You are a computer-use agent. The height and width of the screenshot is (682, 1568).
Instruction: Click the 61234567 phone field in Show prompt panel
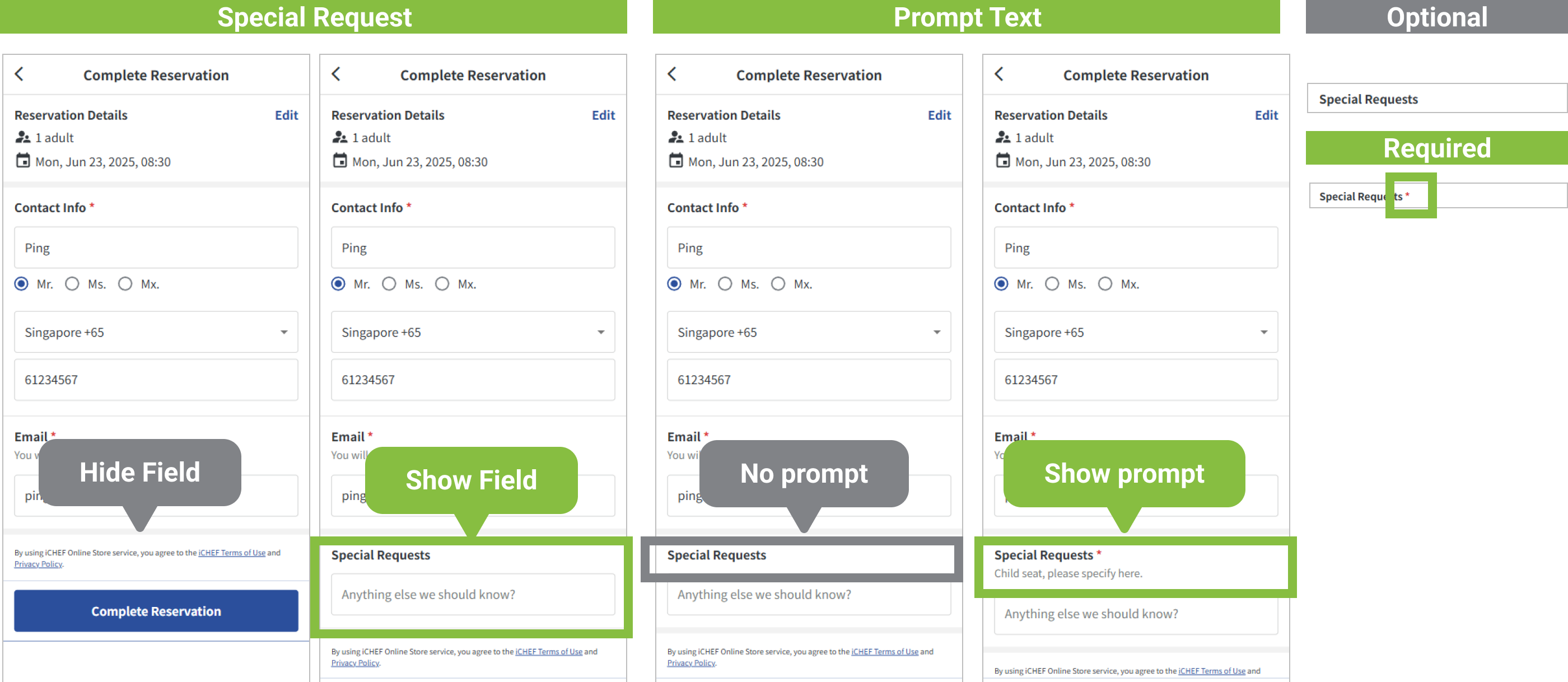[x=1135, y=380]
